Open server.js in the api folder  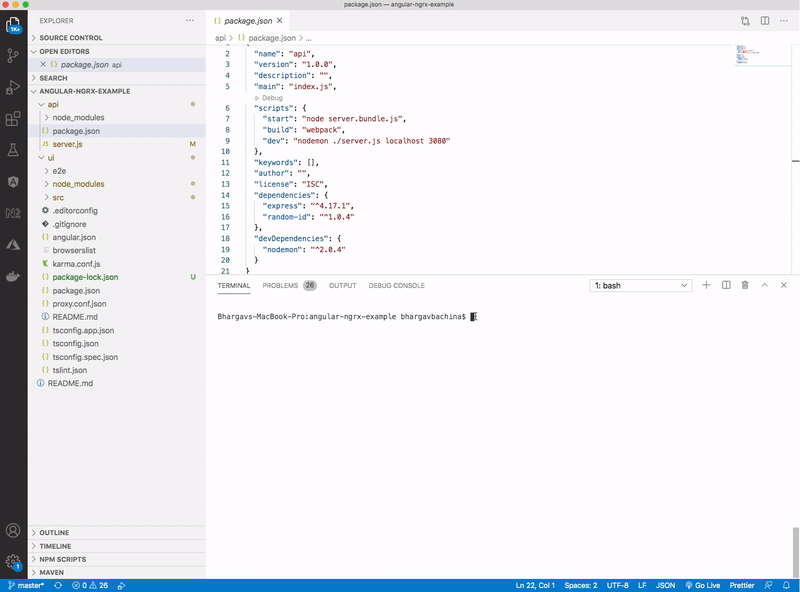point(117,144)
